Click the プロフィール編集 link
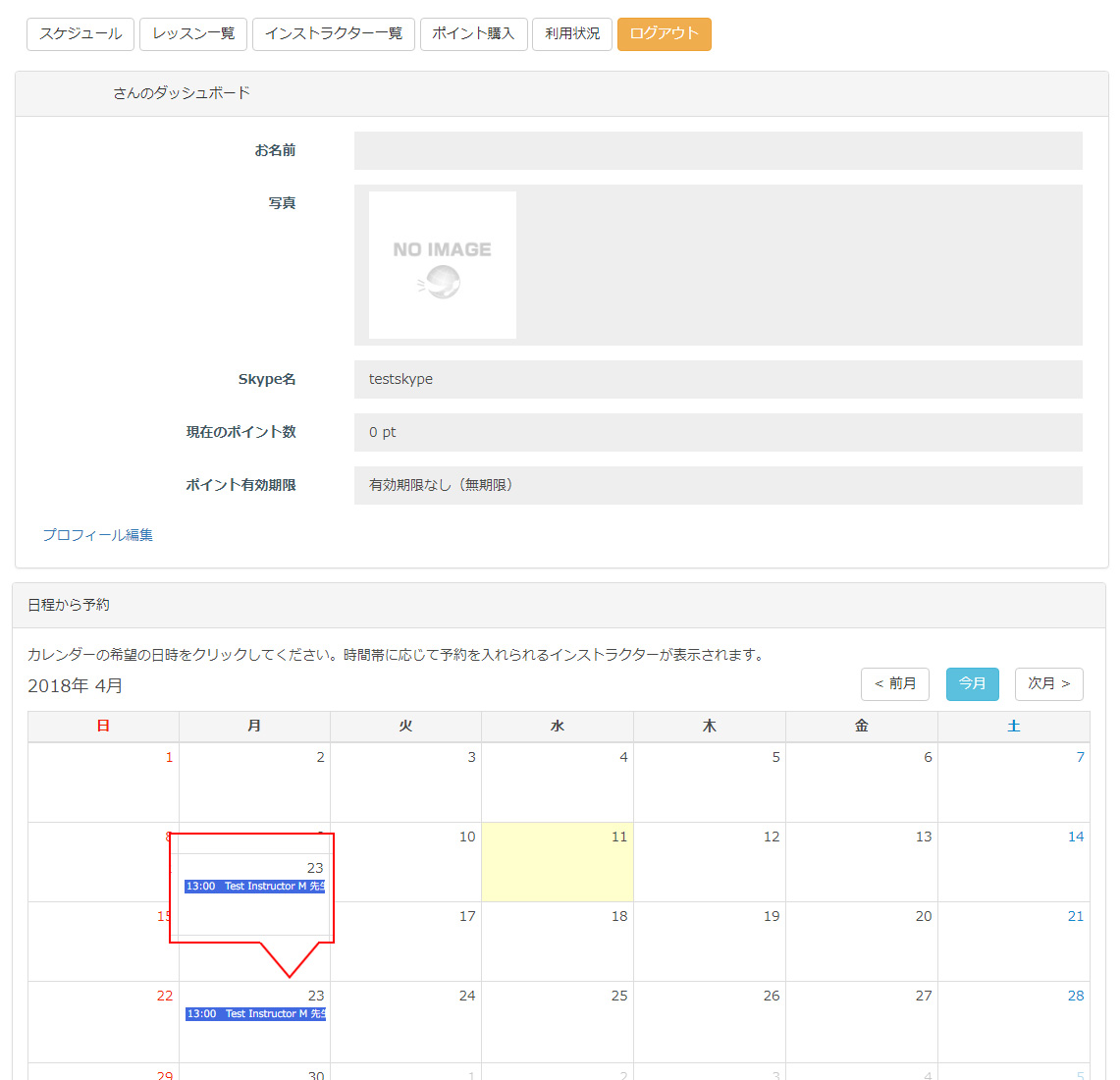Screen dimensions: 1120x1080 (x=98, y=535)
